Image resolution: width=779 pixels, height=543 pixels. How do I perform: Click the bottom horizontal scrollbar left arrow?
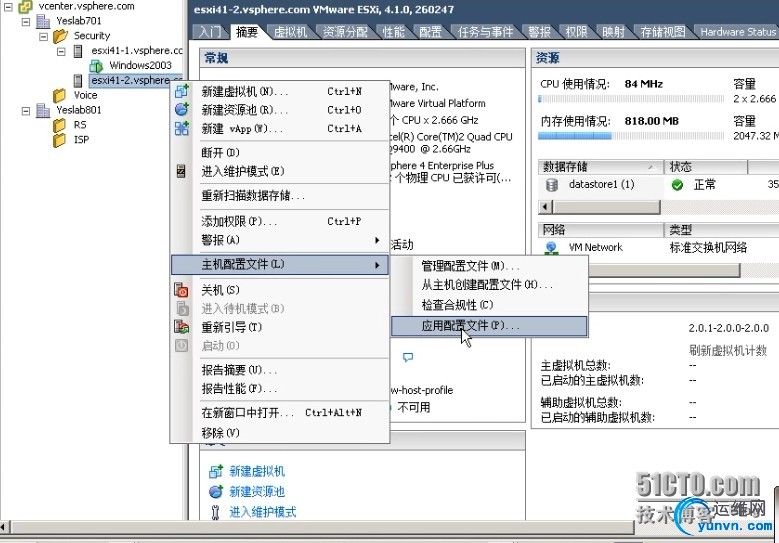point(4,527)
